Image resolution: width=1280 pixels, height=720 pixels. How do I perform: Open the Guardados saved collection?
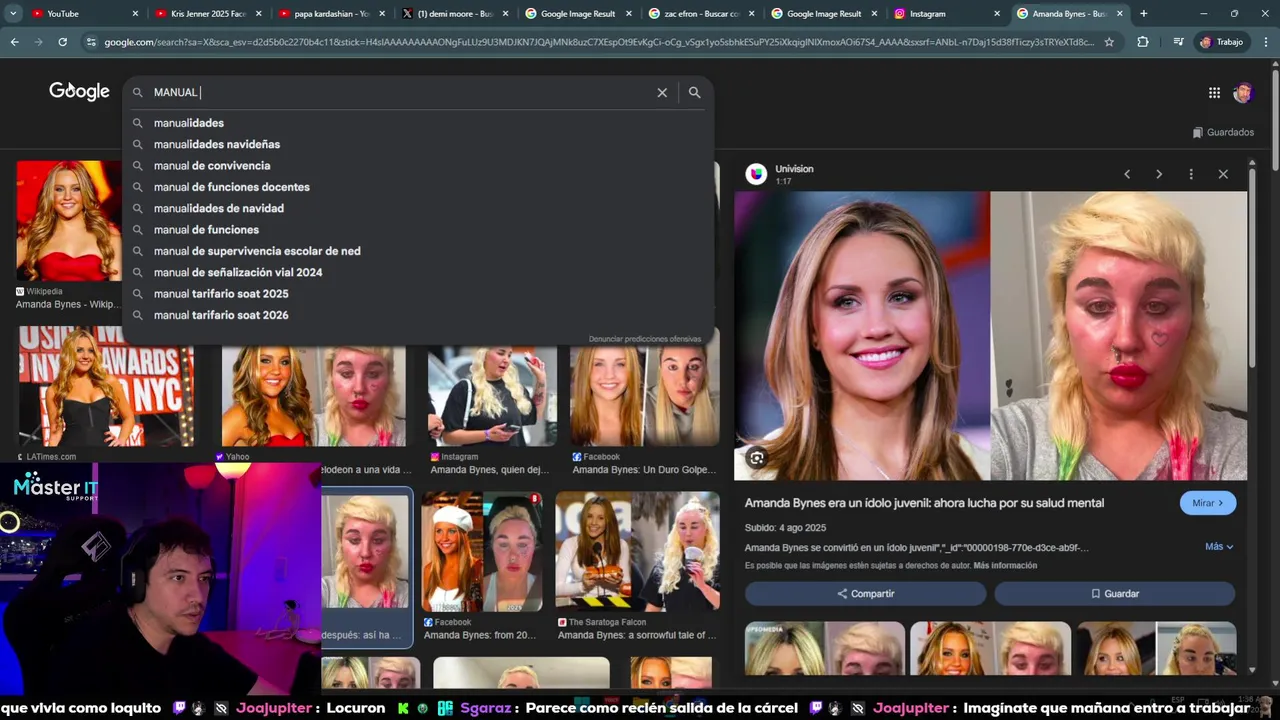[1223, 132]
